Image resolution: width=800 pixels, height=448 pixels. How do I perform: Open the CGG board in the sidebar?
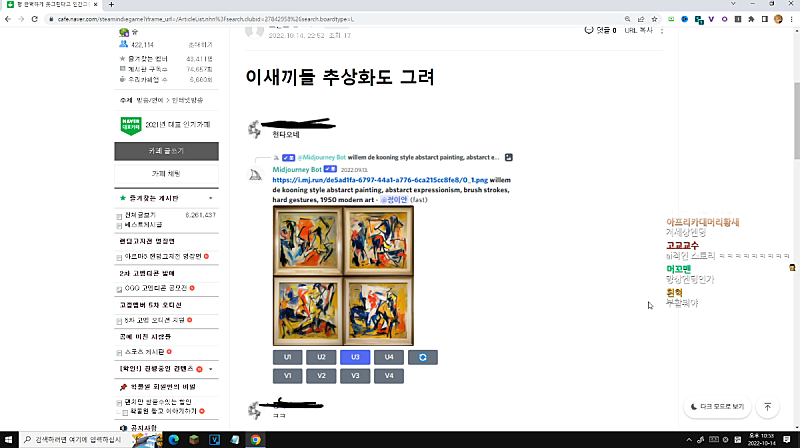pos(156,288)
